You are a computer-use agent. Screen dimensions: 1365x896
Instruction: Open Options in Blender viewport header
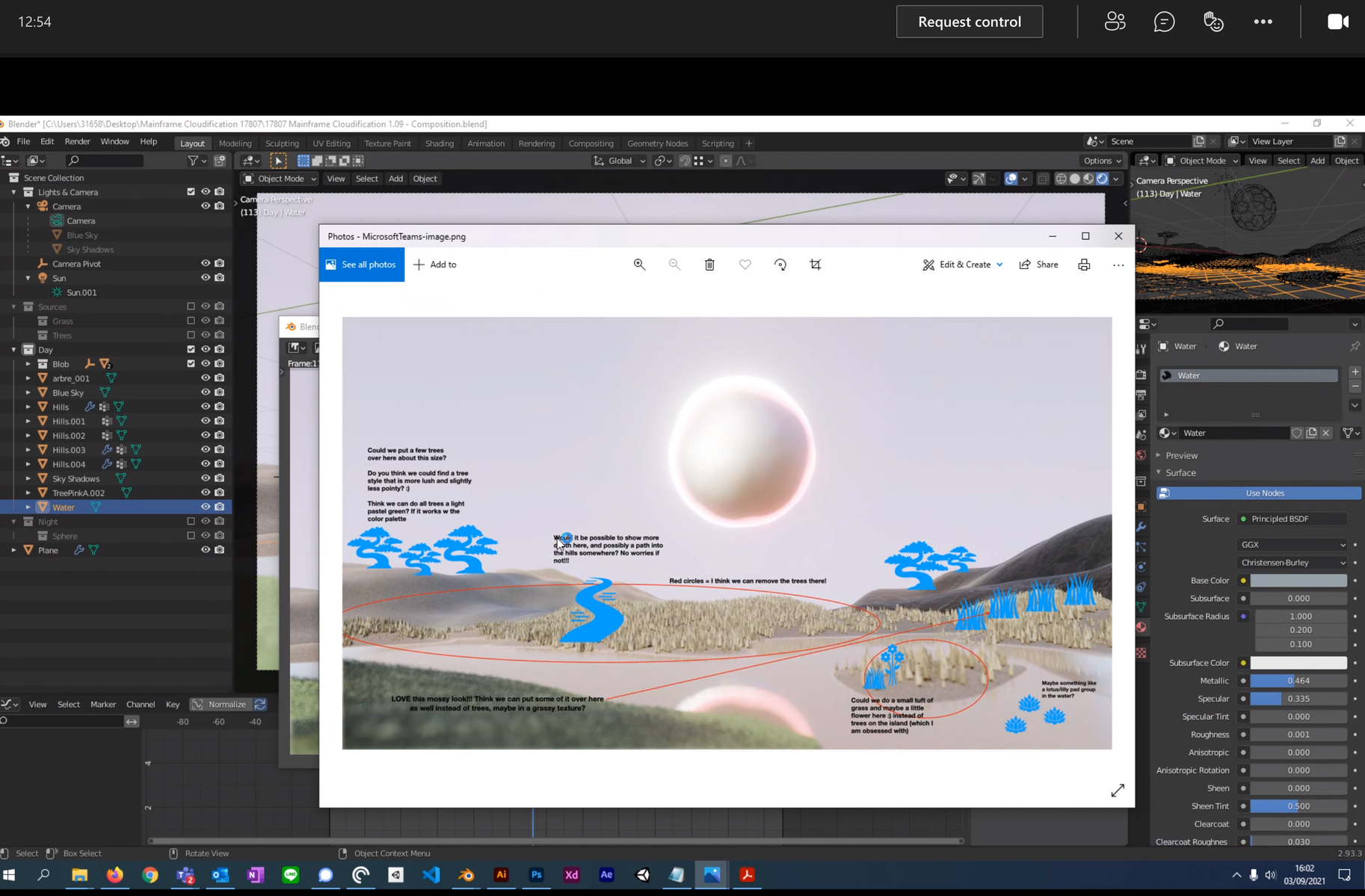coord(1102,161)
